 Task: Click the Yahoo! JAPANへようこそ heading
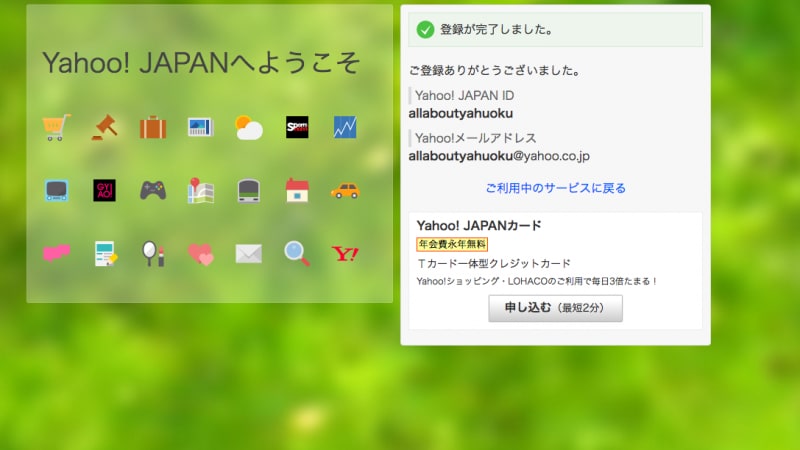click(201, 63)
